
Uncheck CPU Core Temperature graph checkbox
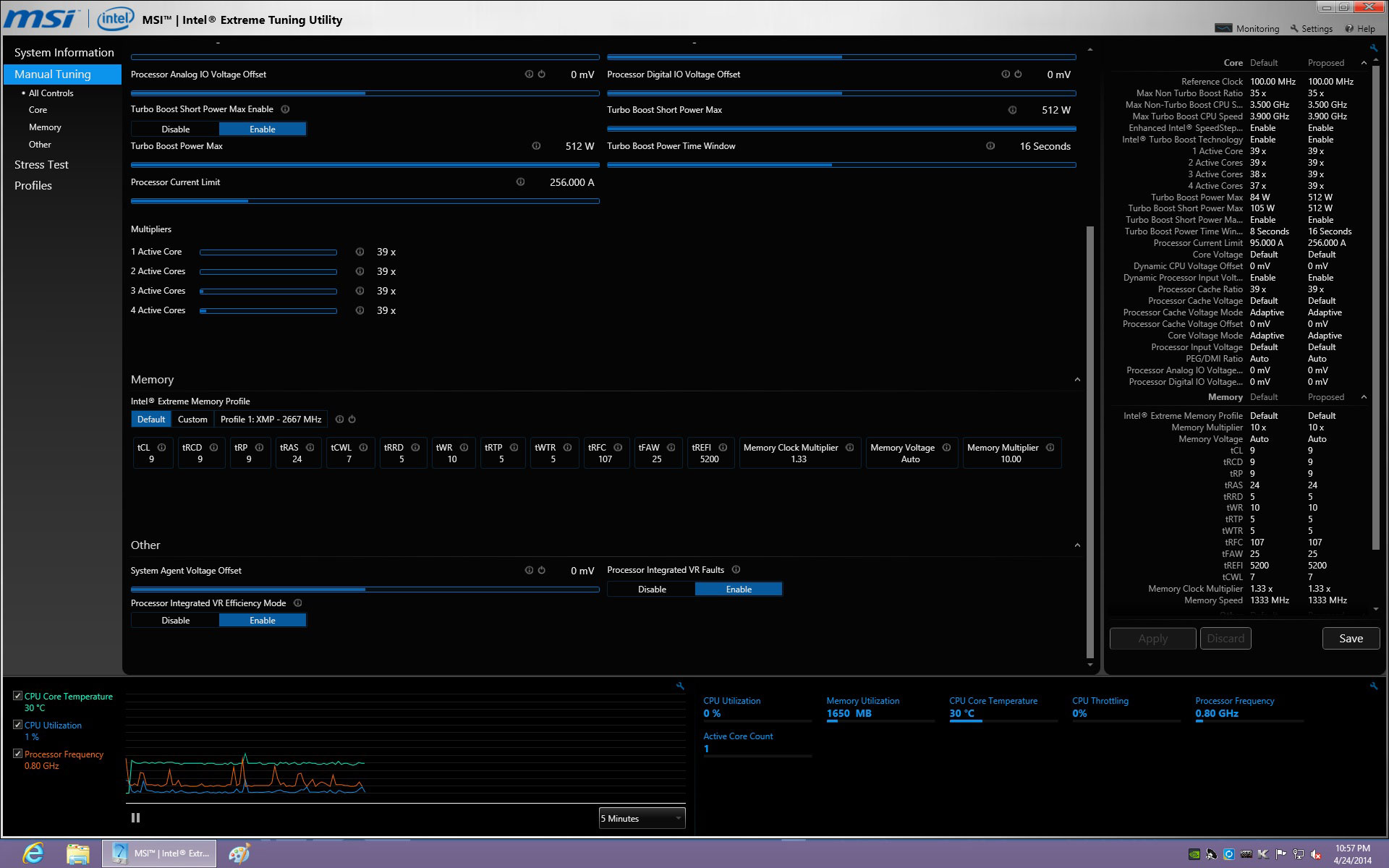[x=18, y=696]
